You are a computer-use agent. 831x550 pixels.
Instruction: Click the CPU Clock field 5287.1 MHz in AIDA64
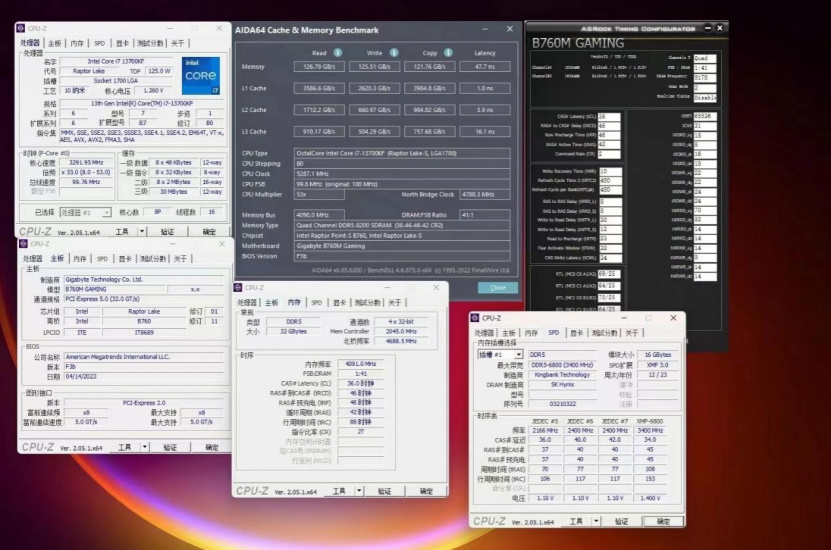click(x=402, y=173)
